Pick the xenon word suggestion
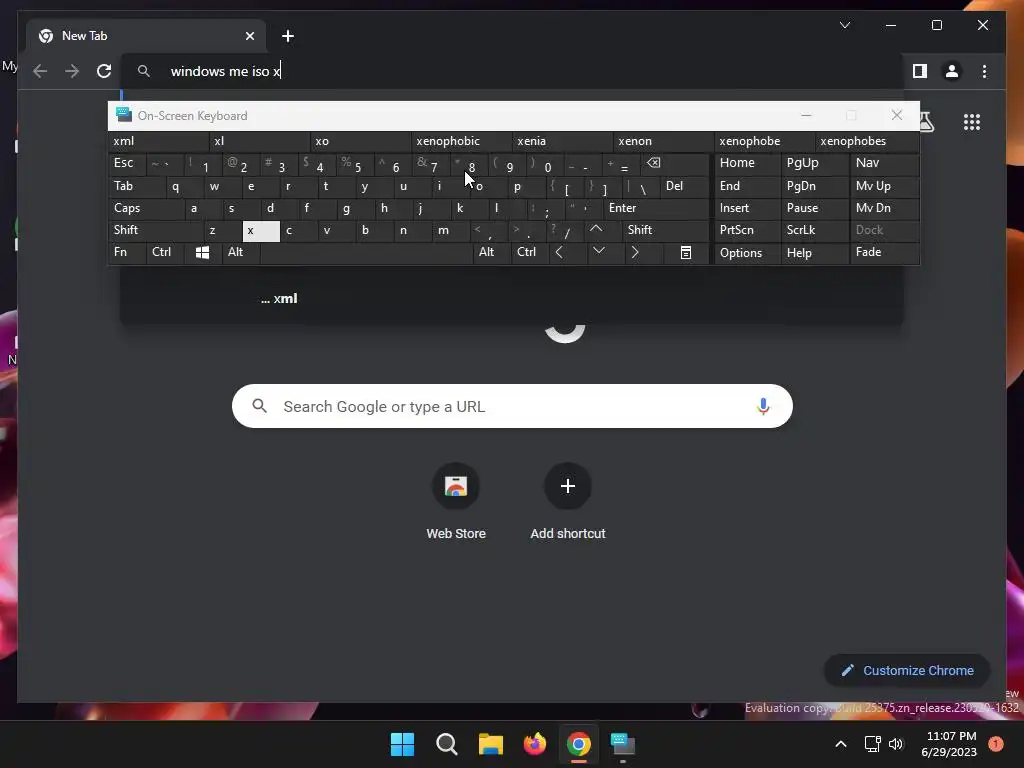Image resolution: width=1024 pixels, height=768 pixels. pyautogui.click(x=664, y=141)
